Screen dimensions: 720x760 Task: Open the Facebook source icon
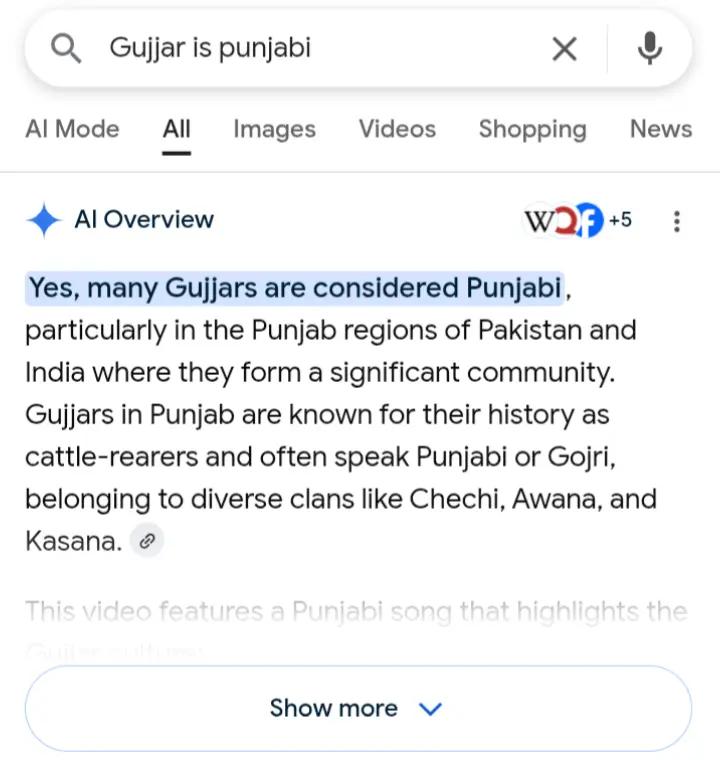591,221
